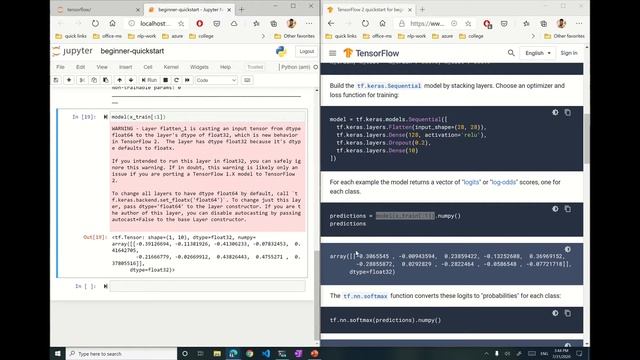Image resolution: width=640 pixels, height=360 pixels.
Task: Open the TensorFlow hamburger navigation menu
Action: 333,53
